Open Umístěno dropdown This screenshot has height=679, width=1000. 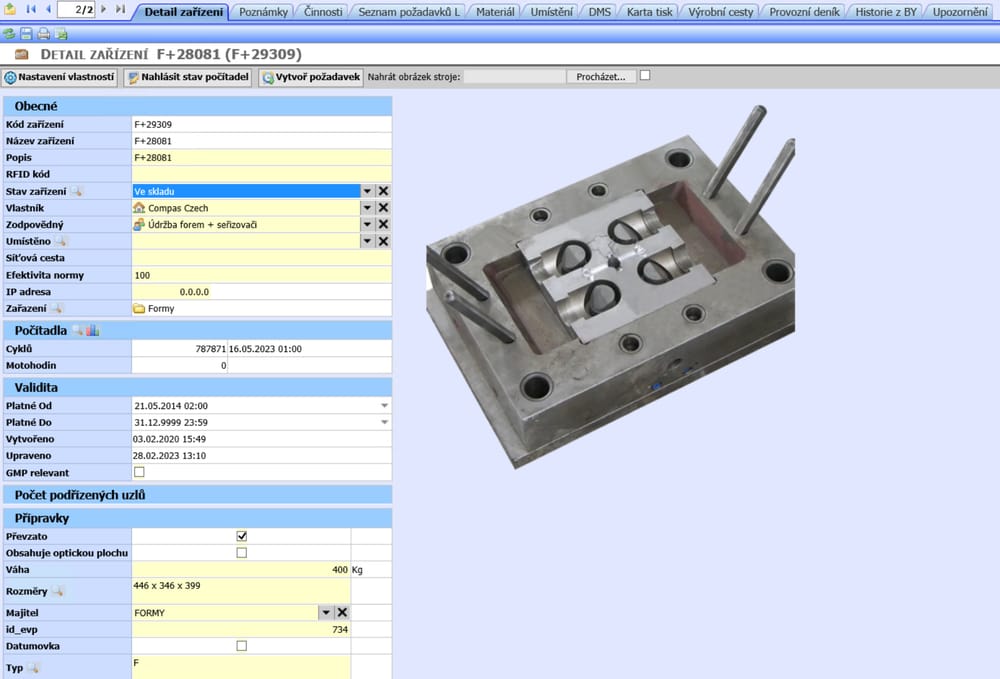click(367, 241)
